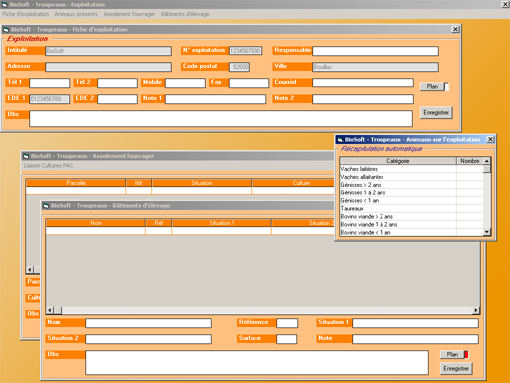Click the scroll down arrow in Récapitulation list
This screenshot has width=510, height=383.
point(487,232)
